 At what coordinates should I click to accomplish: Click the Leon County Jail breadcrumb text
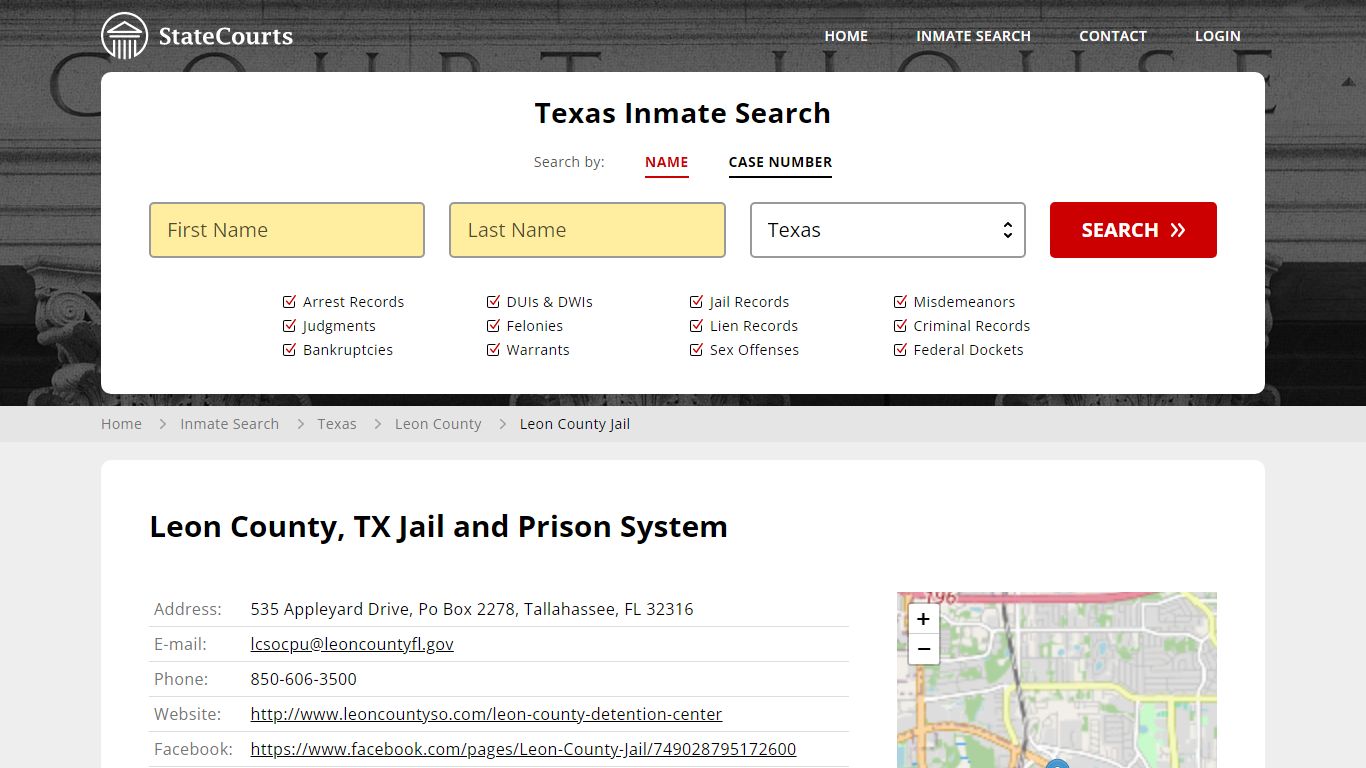point(575,424)
